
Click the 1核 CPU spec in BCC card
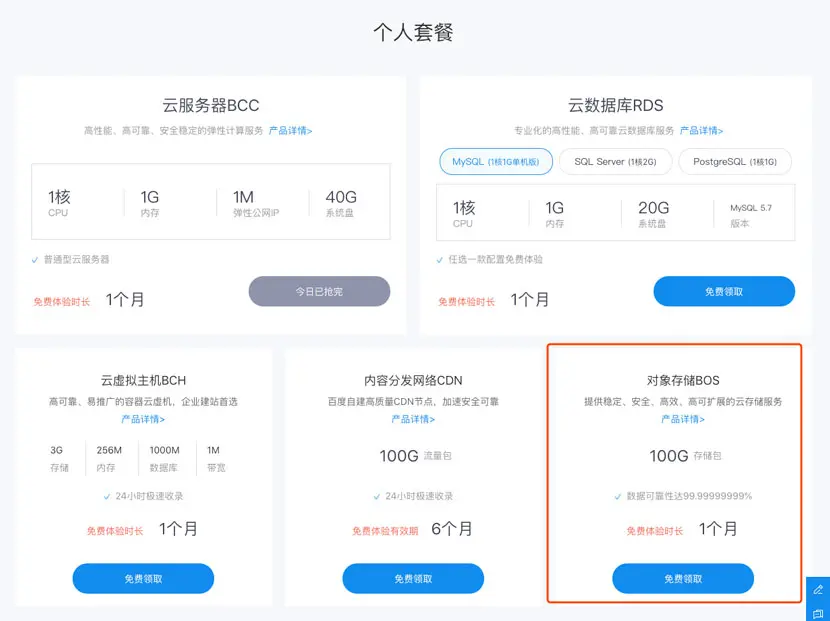(x=59, y=203)
